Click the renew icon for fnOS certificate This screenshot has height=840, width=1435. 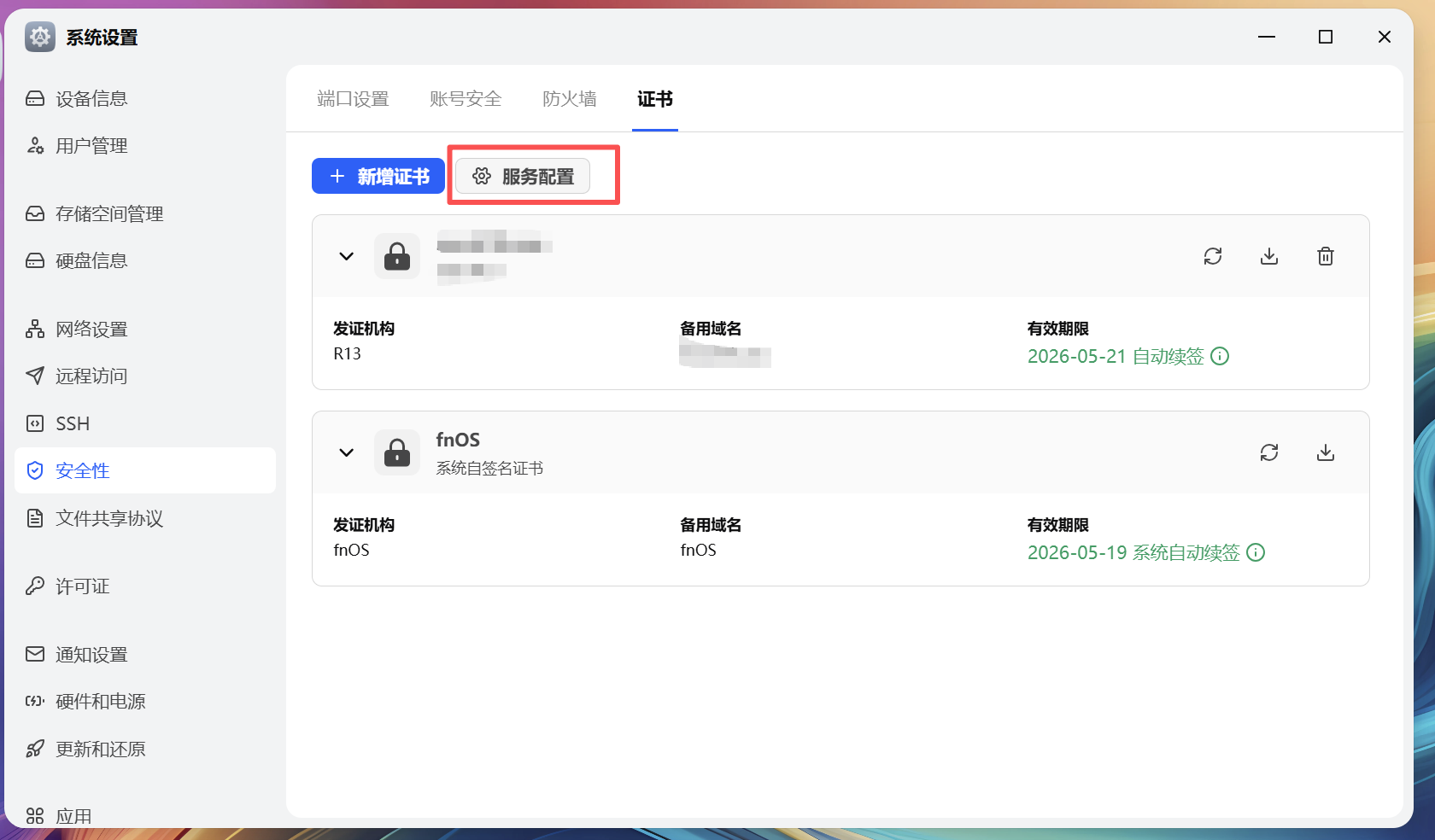pyautogui.click(x=1269, y=452)
